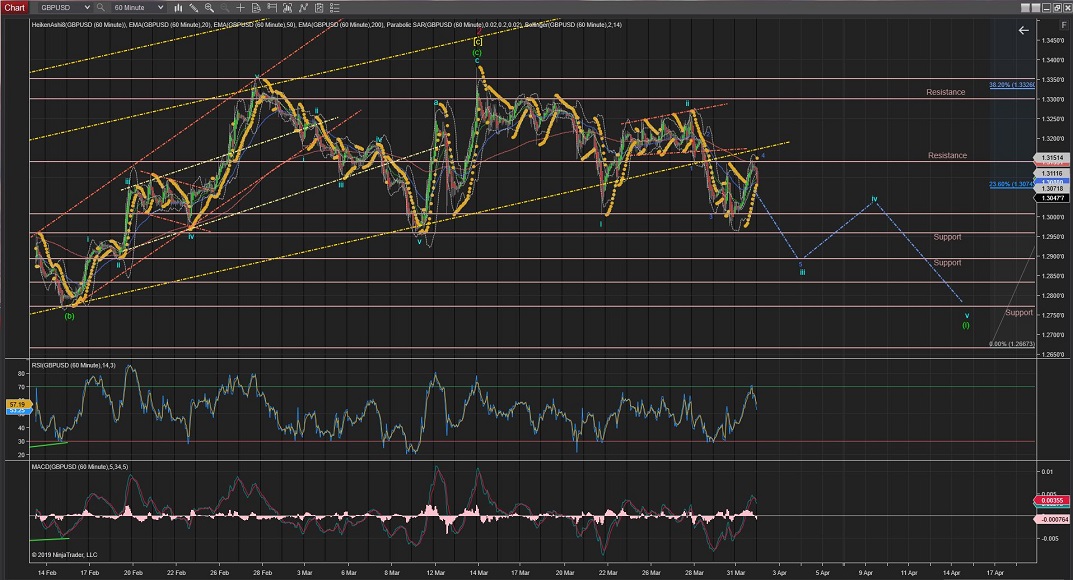Click the MACD indicator panel label
The width and height of the screenshot is (1073, 580).
point(79,466)
